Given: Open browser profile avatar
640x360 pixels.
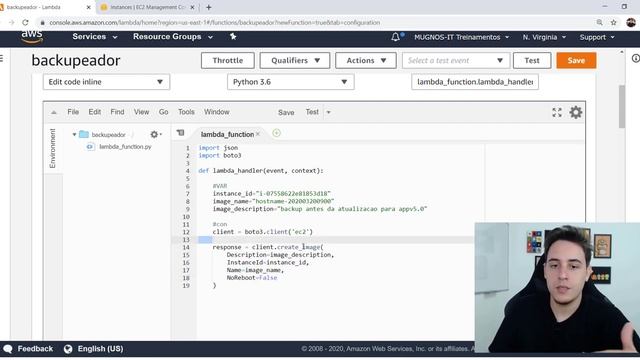Looking at the screenshot, I should click(631, 22).
